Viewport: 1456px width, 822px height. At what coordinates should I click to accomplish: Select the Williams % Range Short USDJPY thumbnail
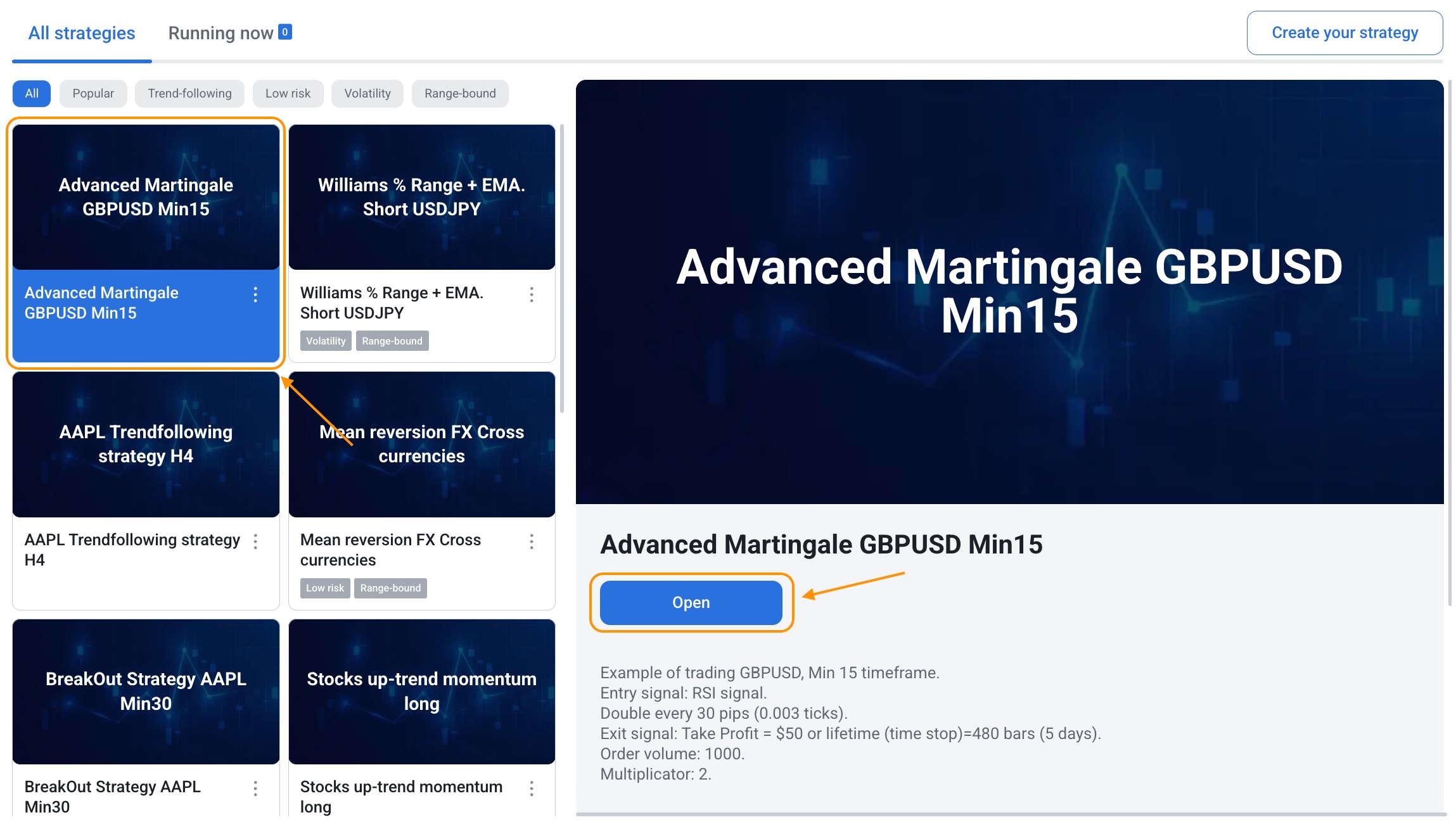421,197
